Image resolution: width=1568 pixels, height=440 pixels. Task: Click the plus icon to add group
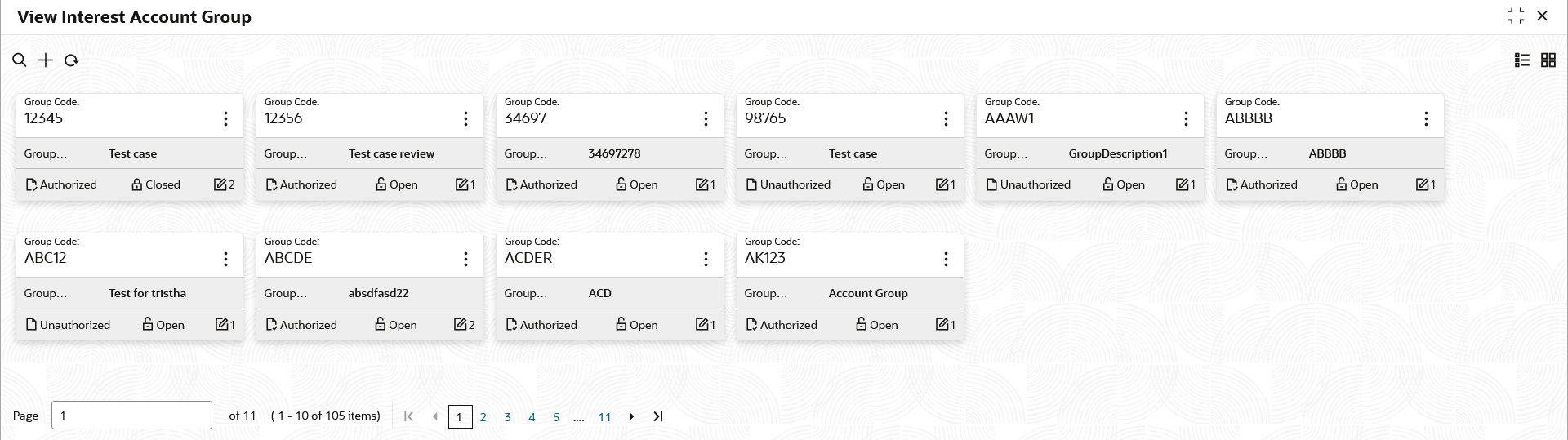click(46, 60)
